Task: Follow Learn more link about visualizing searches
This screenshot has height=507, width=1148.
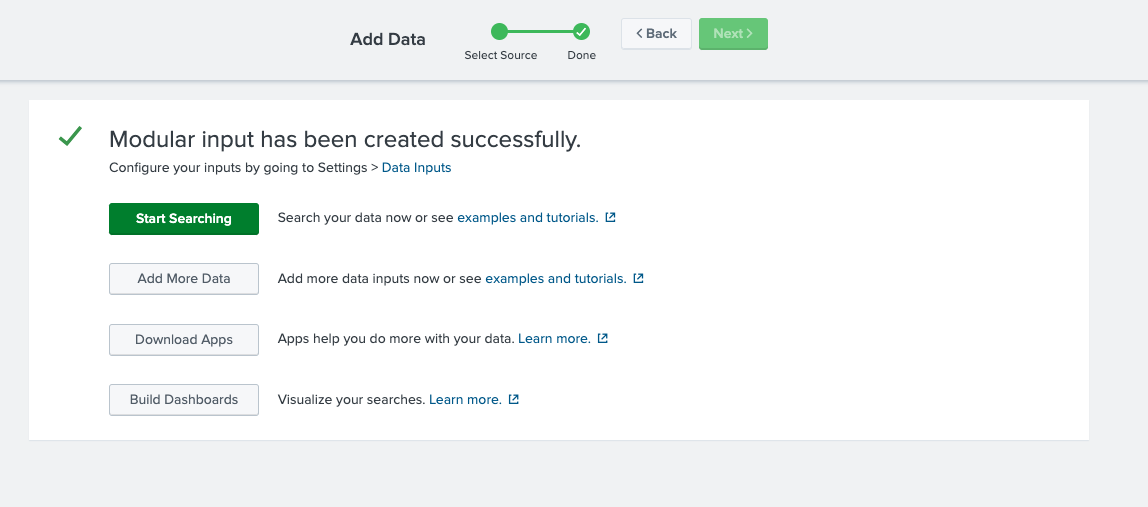Action: pyautogui.click(x=465, y=400)
